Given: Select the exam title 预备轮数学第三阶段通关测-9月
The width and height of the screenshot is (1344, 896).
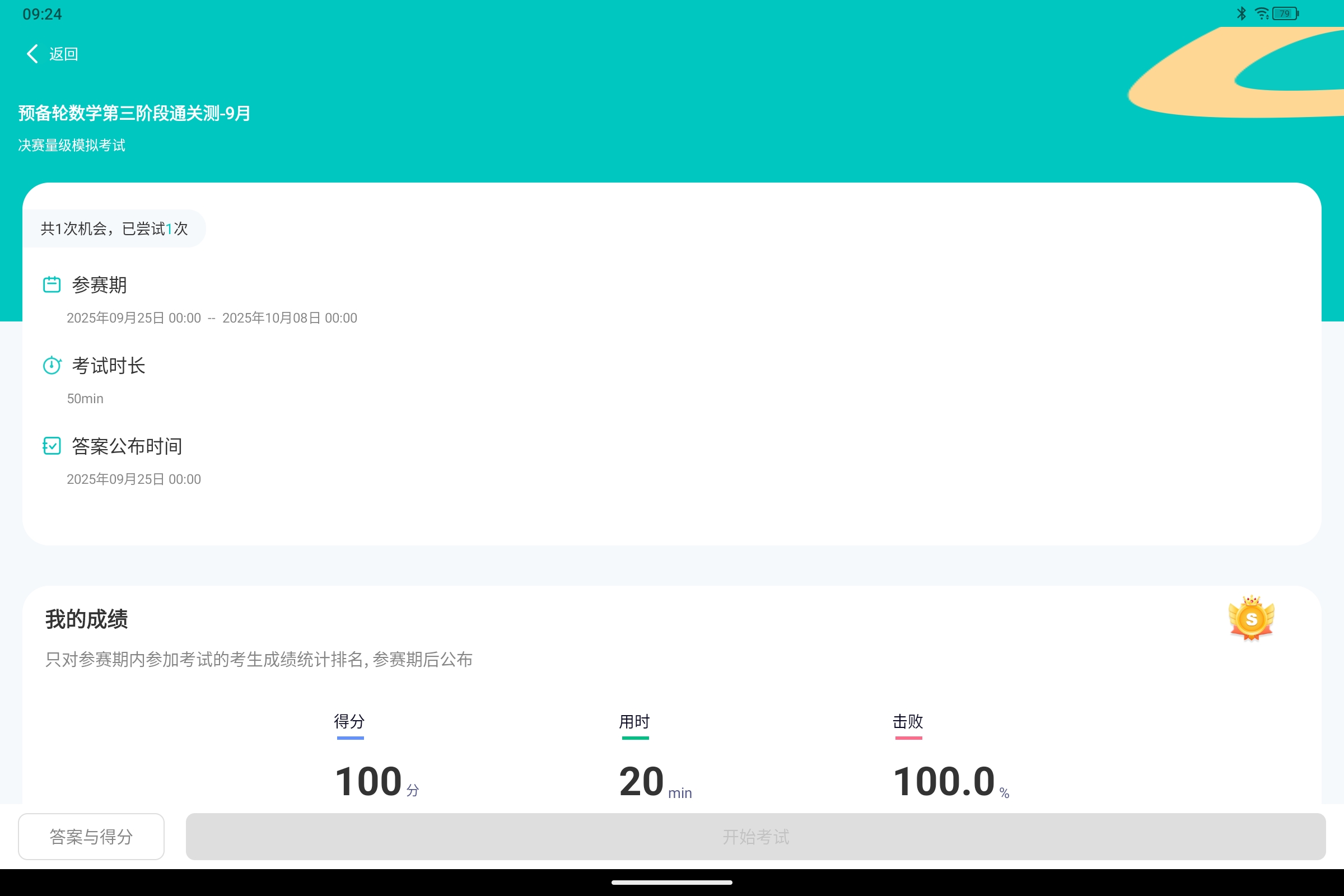Looking at the screenshot, I should 133,113.
